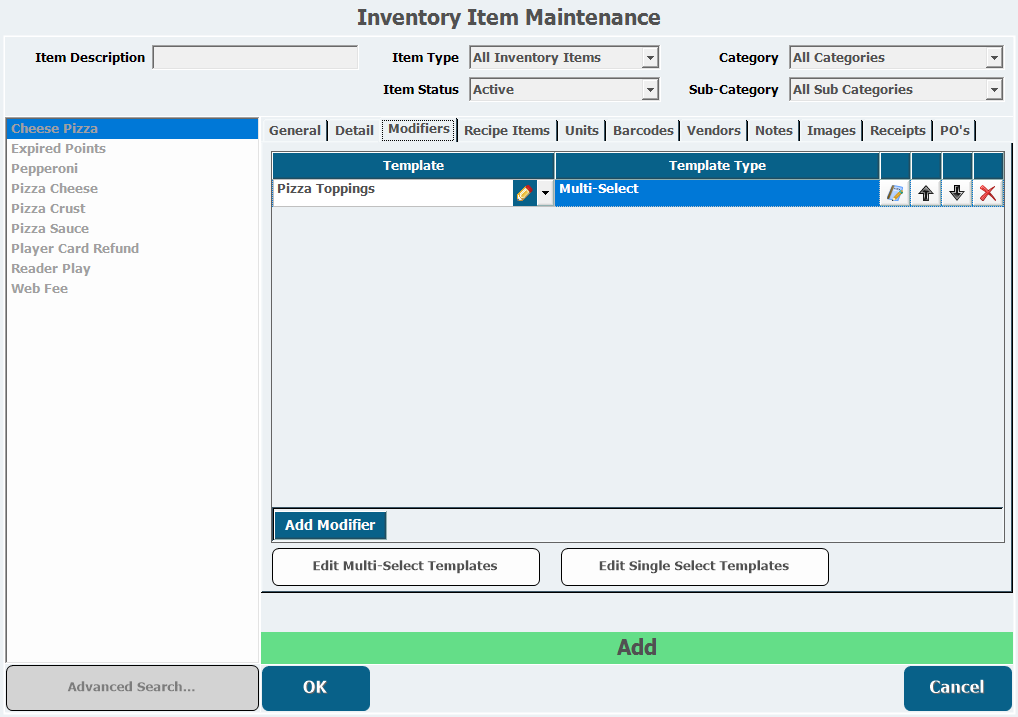Expand the Category dropdown

[x=994, y=58]
